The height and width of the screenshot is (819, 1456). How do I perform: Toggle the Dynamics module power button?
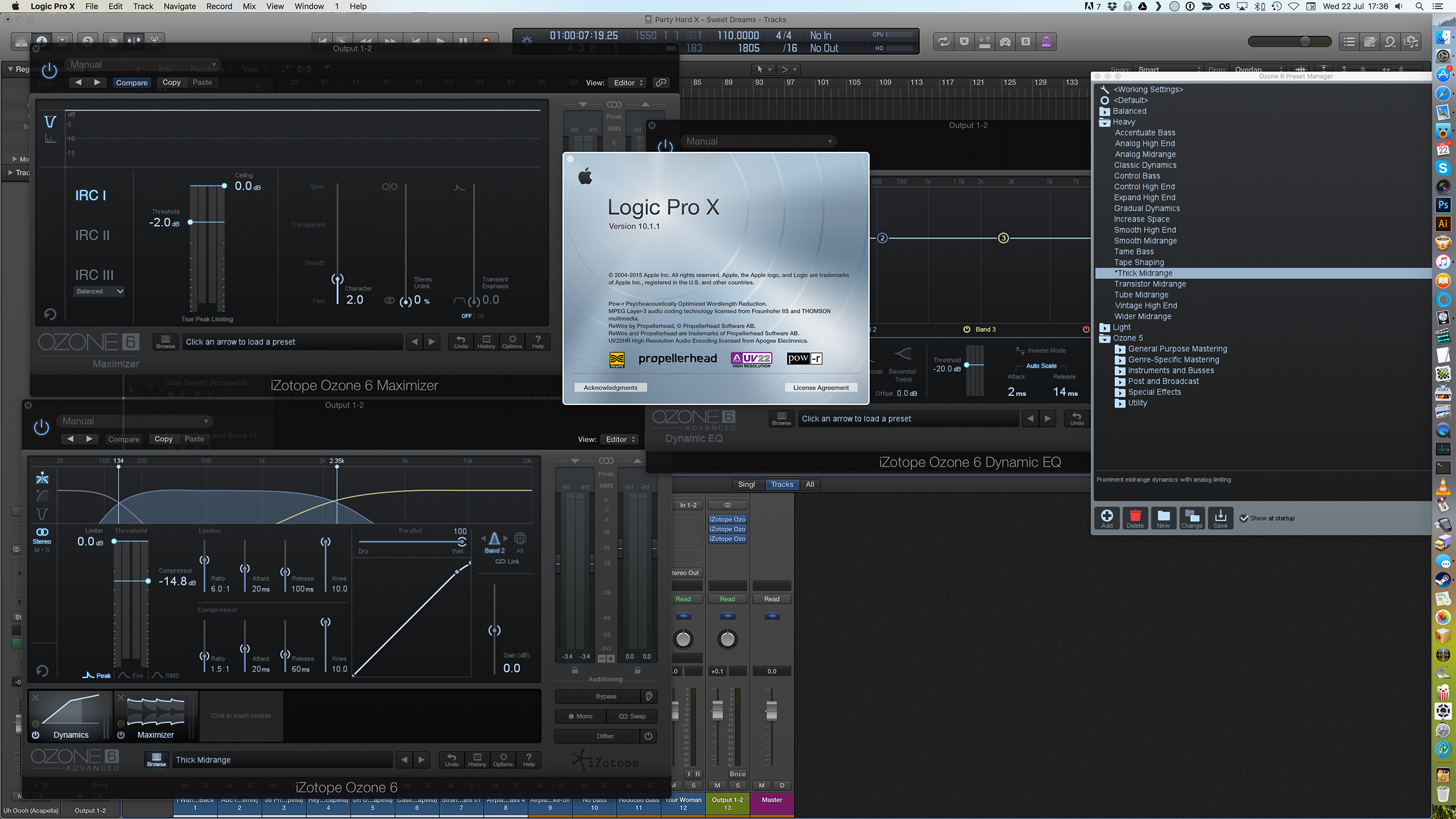click(36, 735)
